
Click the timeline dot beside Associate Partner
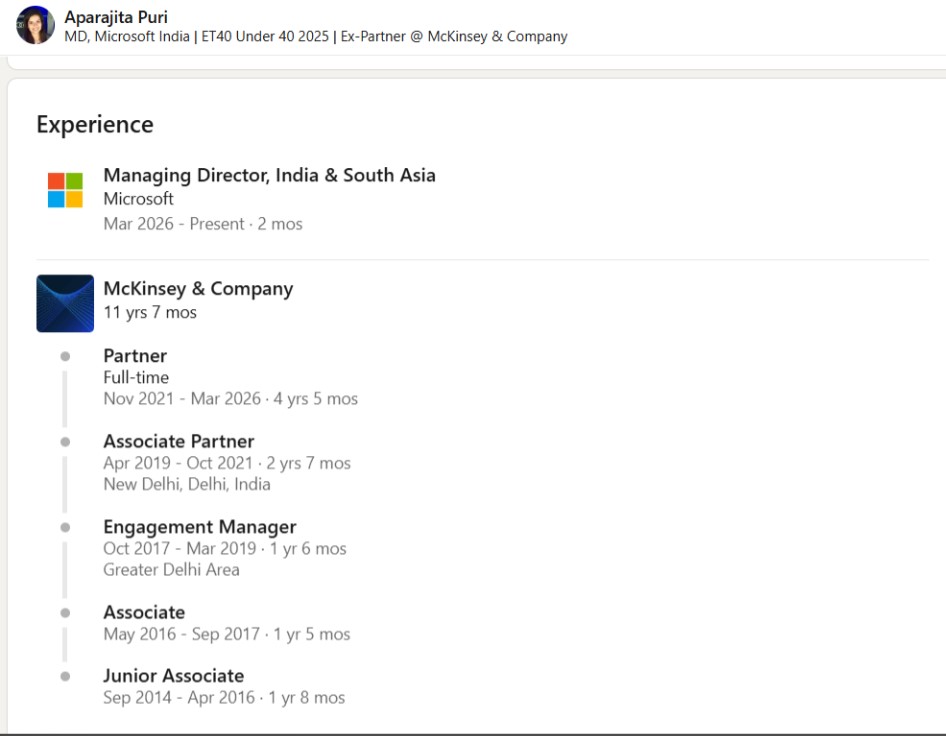tap(65, 441)
